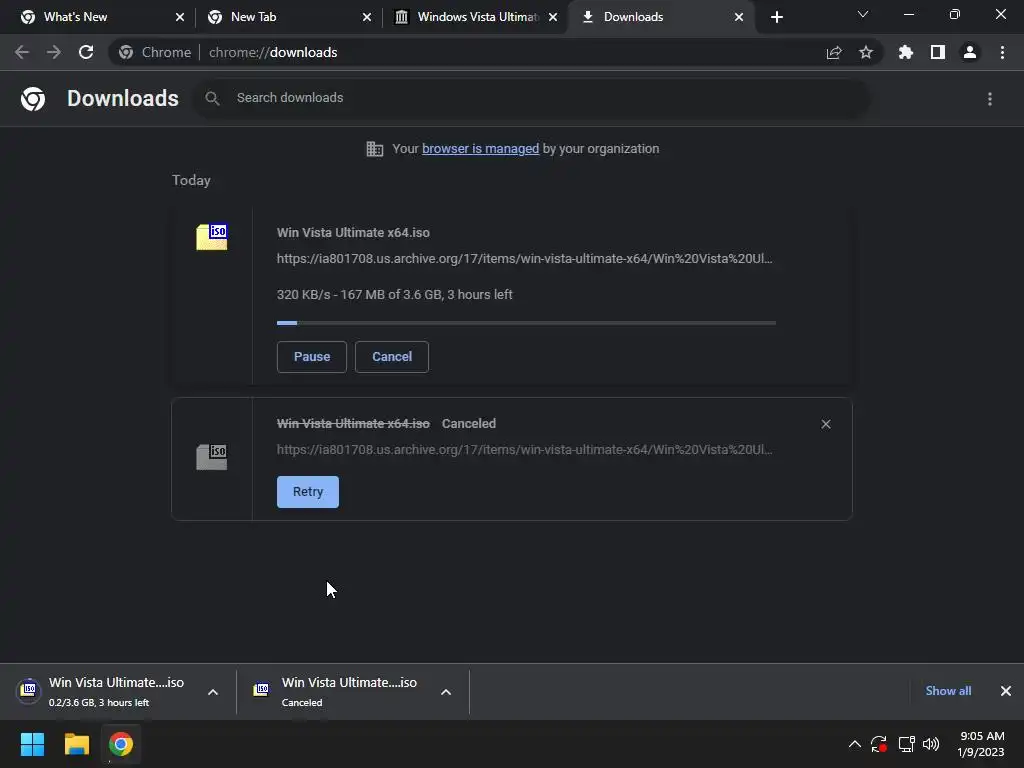Click Show all downloads link
The width and height of the screenshot is (1024, 768).
948,691
